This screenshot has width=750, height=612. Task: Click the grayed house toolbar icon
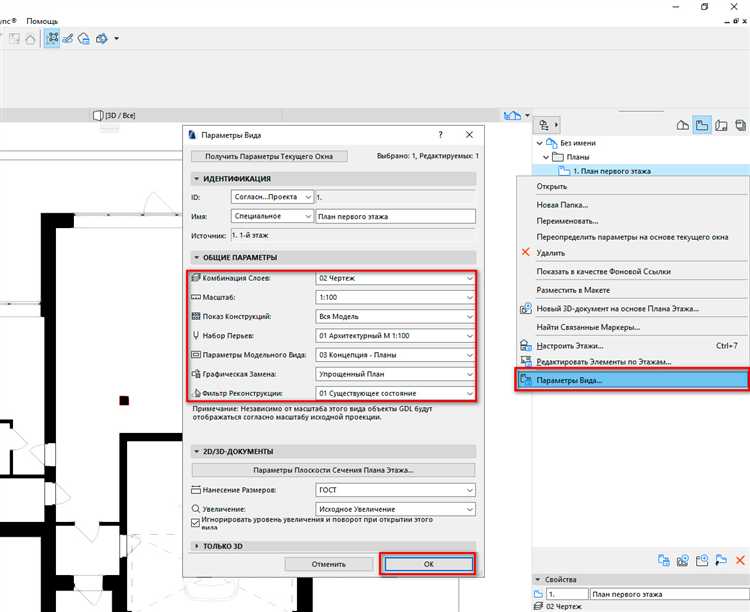[x=30, y=39]
